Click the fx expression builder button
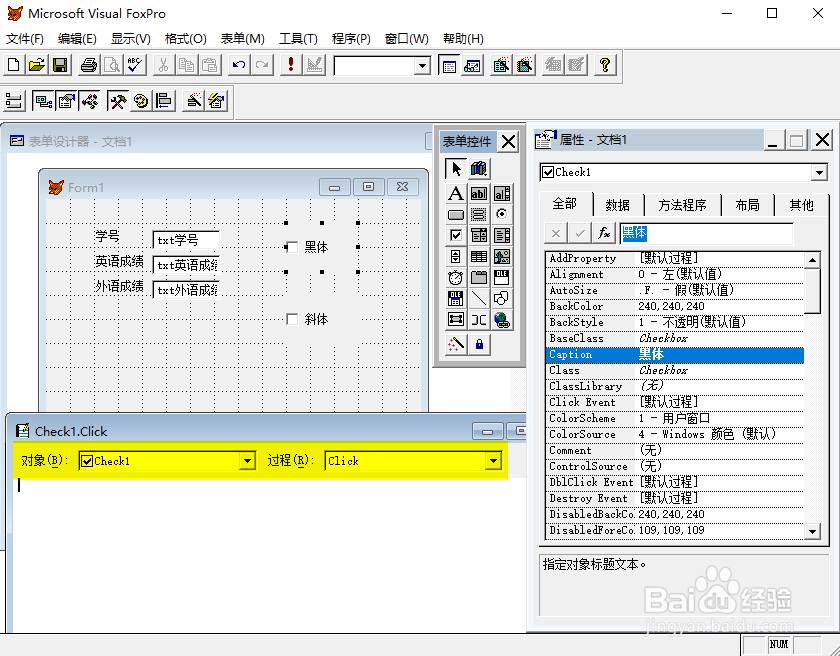Viewport: 840px width, 656px height. click(604, 233)
